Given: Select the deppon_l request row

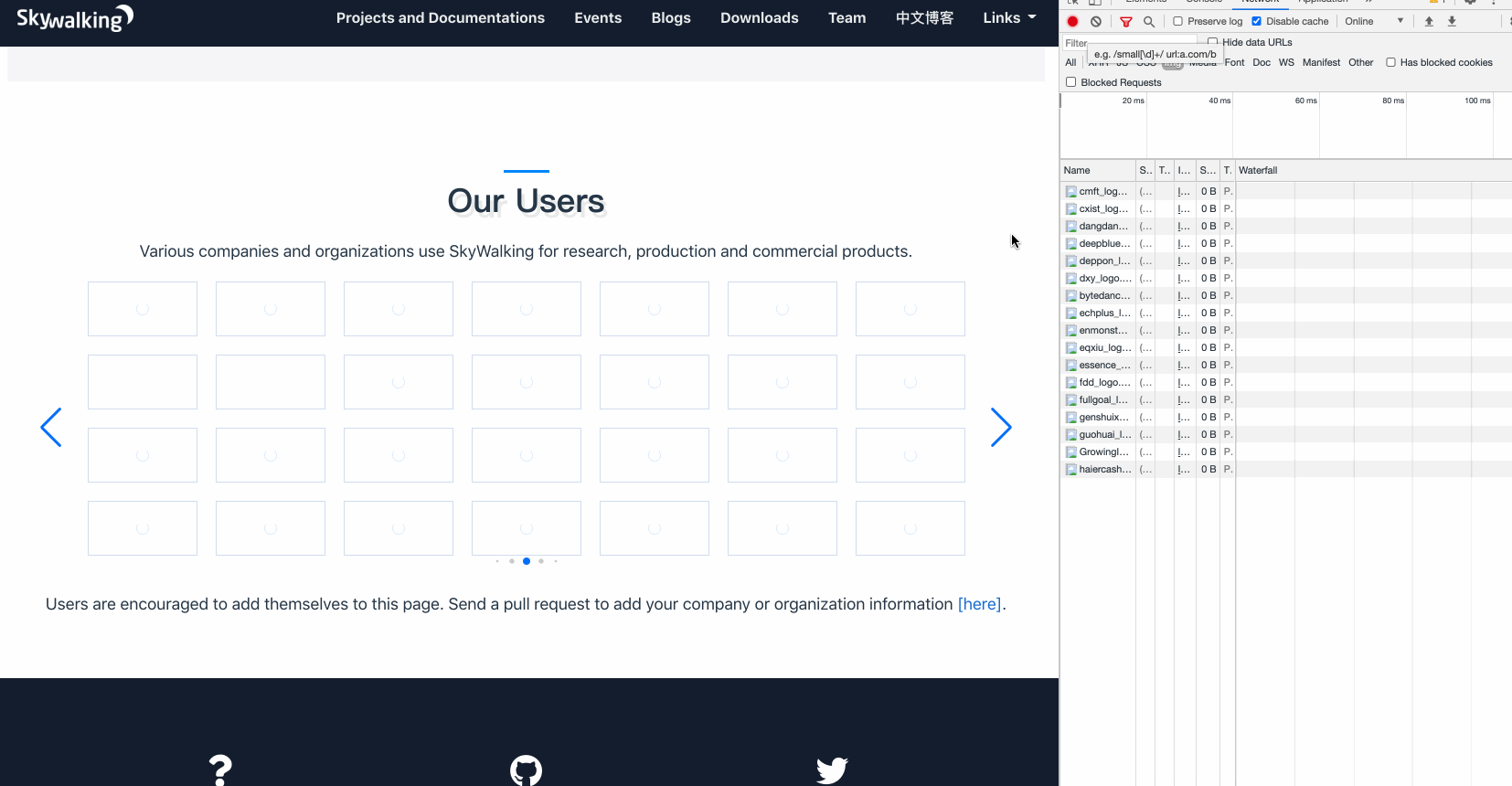Looking at the screenshot, I should (x=1286, y=260).
